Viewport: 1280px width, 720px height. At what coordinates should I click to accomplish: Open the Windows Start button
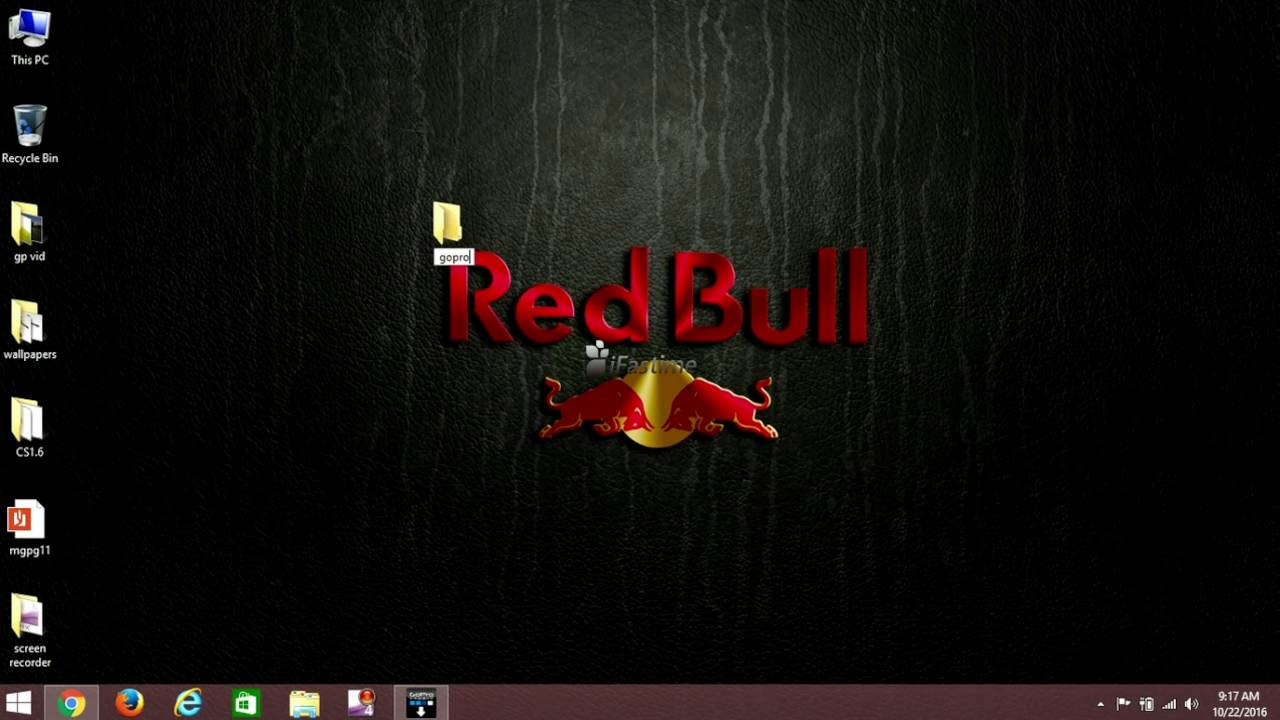(x=18, y=703)
